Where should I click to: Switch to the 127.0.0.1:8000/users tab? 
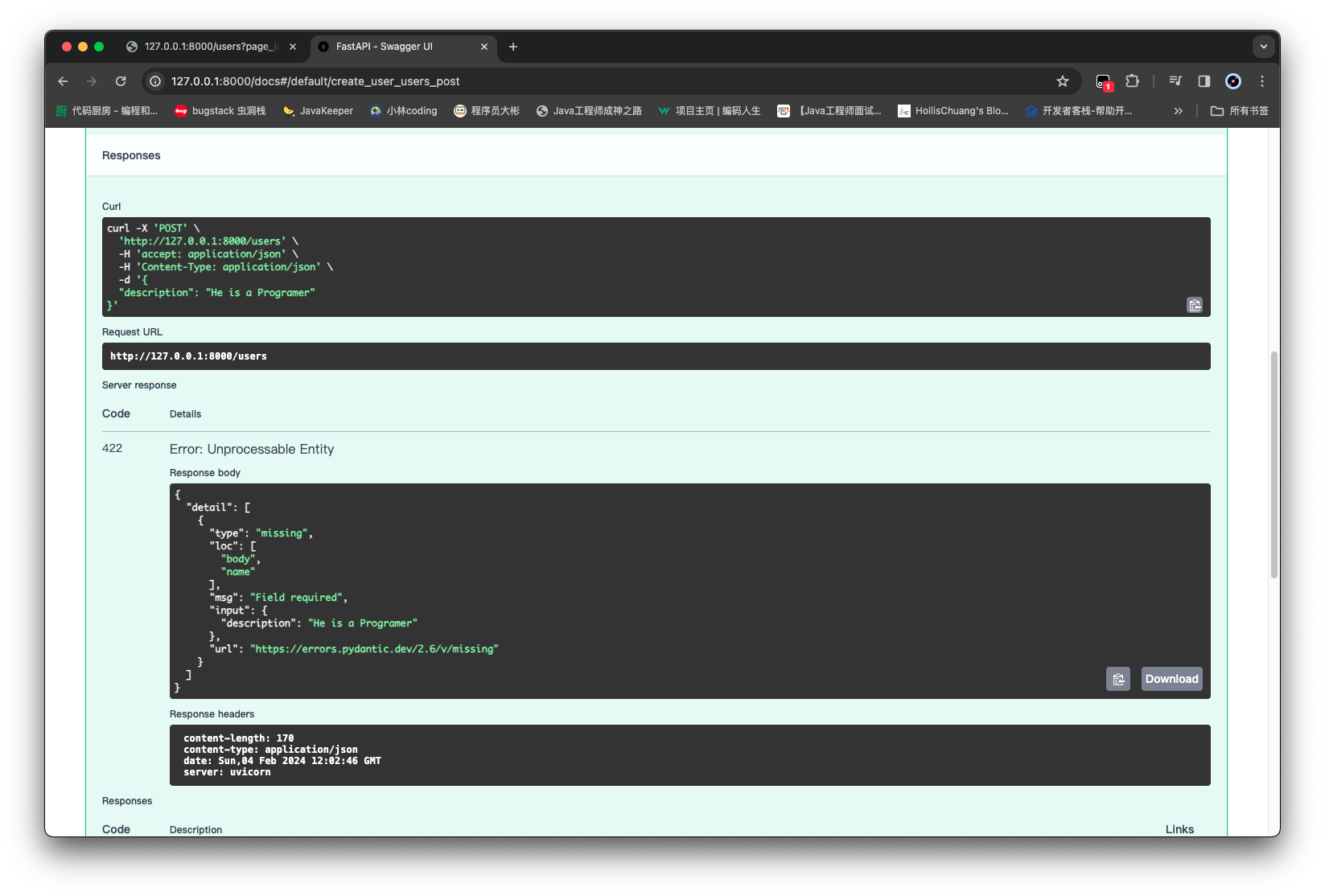coord(209,47)
